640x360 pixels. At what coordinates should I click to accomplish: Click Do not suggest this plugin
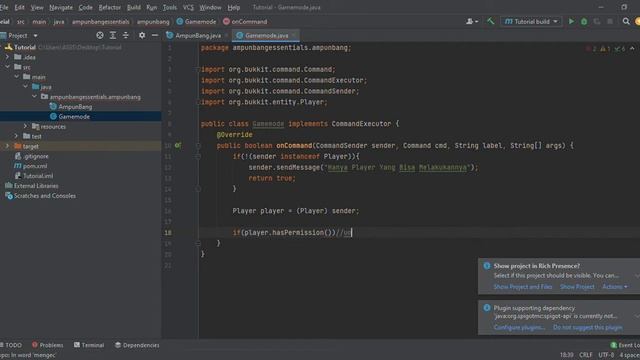point(588,327)
